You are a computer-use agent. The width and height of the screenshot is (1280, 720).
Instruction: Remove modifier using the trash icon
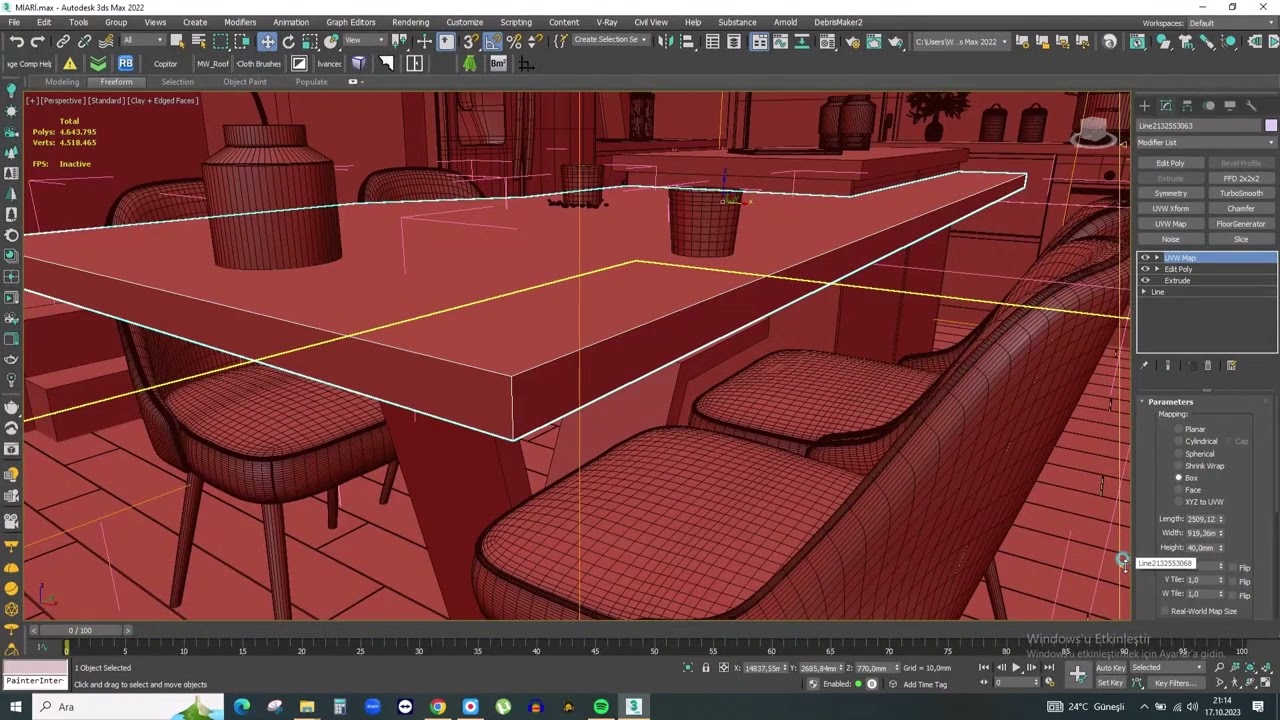coord(1208,366)
